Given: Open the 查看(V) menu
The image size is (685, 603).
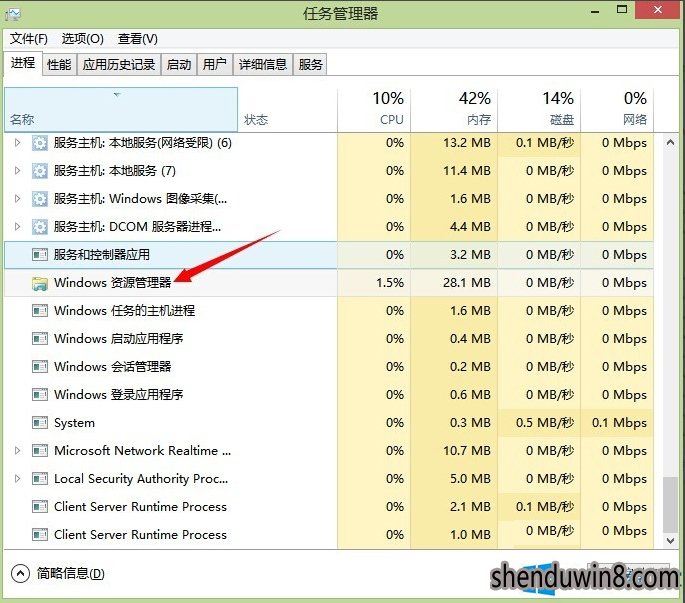Looking at the screenshot, I should click(138, 39).
